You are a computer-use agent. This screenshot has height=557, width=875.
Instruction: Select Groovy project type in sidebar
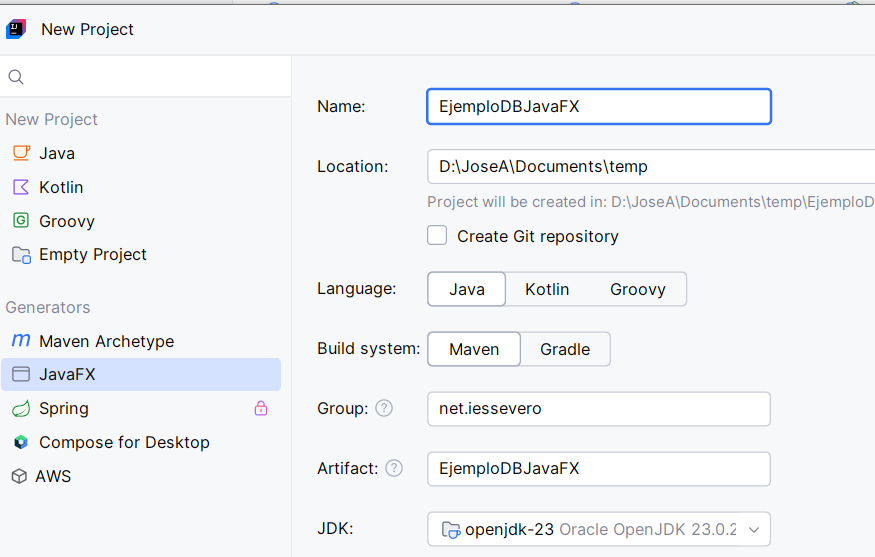pyautogui.click(x=141, y=221)
